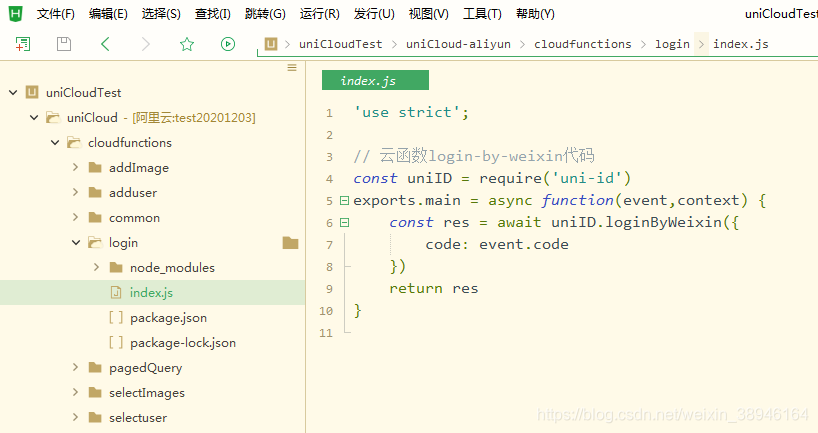
Task: Click 'code: event.code' in the editor
Action: [x=497, y=244]
